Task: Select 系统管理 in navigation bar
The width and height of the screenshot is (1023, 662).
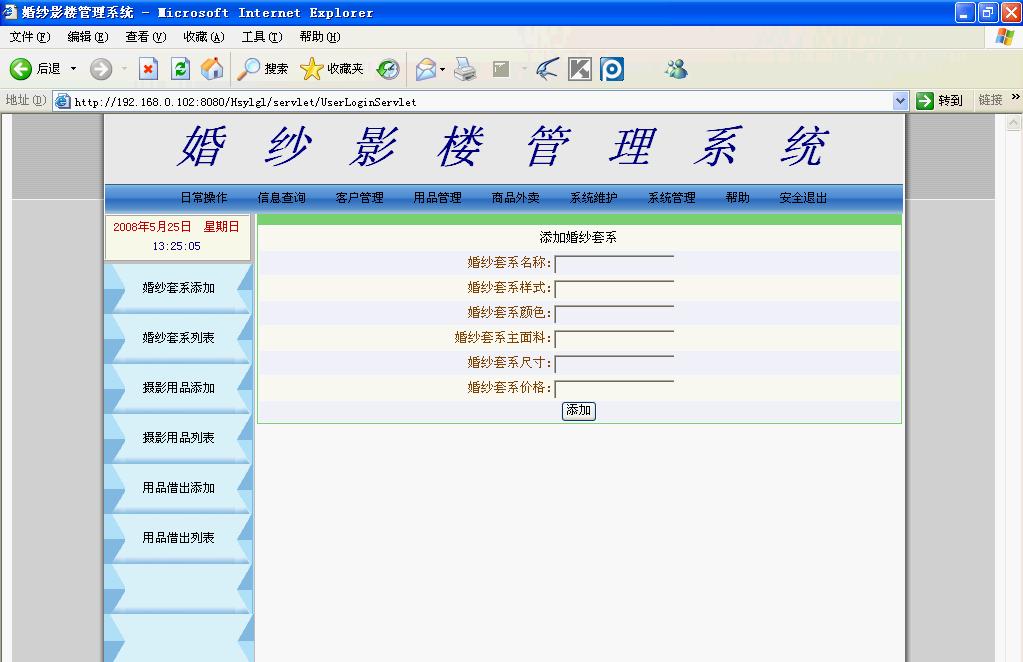Action: [671, 198]
